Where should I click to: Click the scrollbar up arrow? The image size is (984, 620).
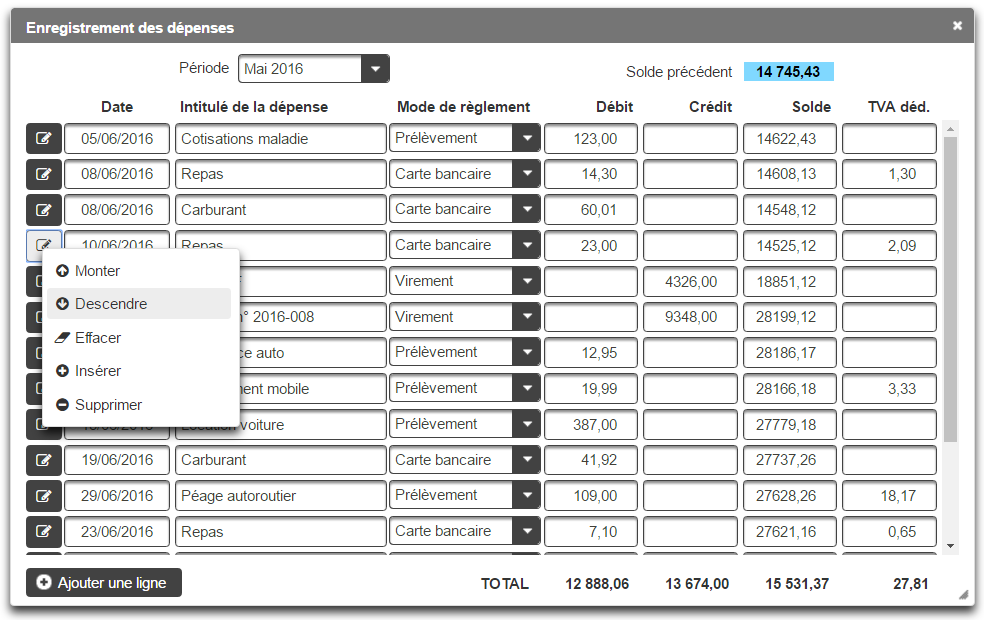click(x=950, y=129)
